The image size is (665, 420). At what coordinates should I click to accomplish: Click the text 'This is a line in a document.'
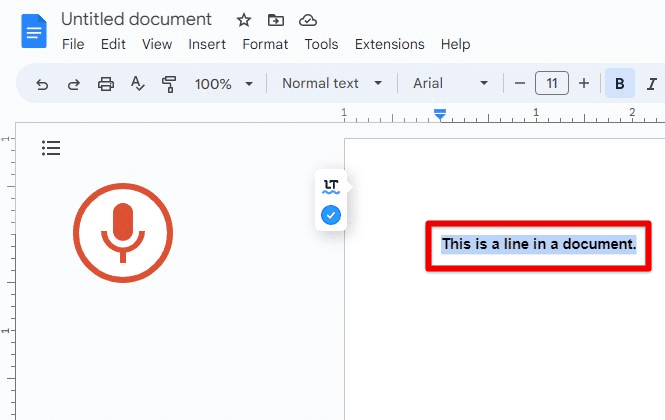tap(539, 244)
